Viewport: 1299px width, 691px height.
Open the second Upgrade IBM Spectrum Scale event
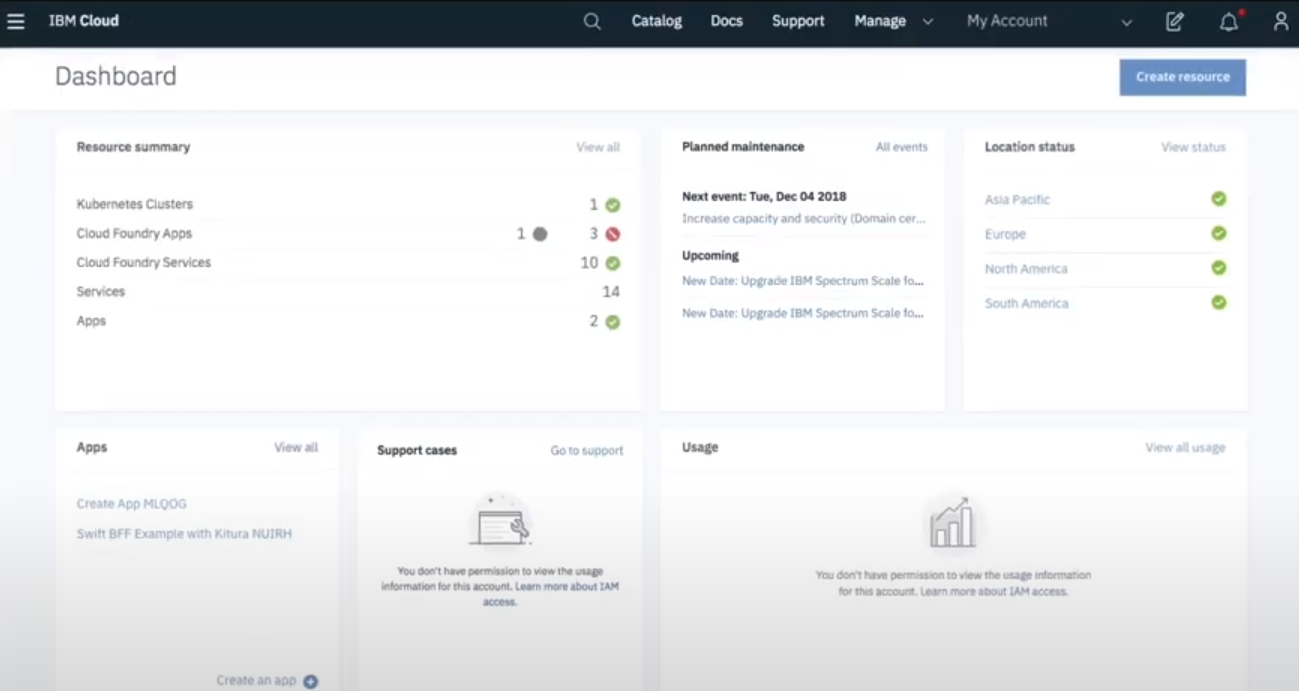point(803,313)
